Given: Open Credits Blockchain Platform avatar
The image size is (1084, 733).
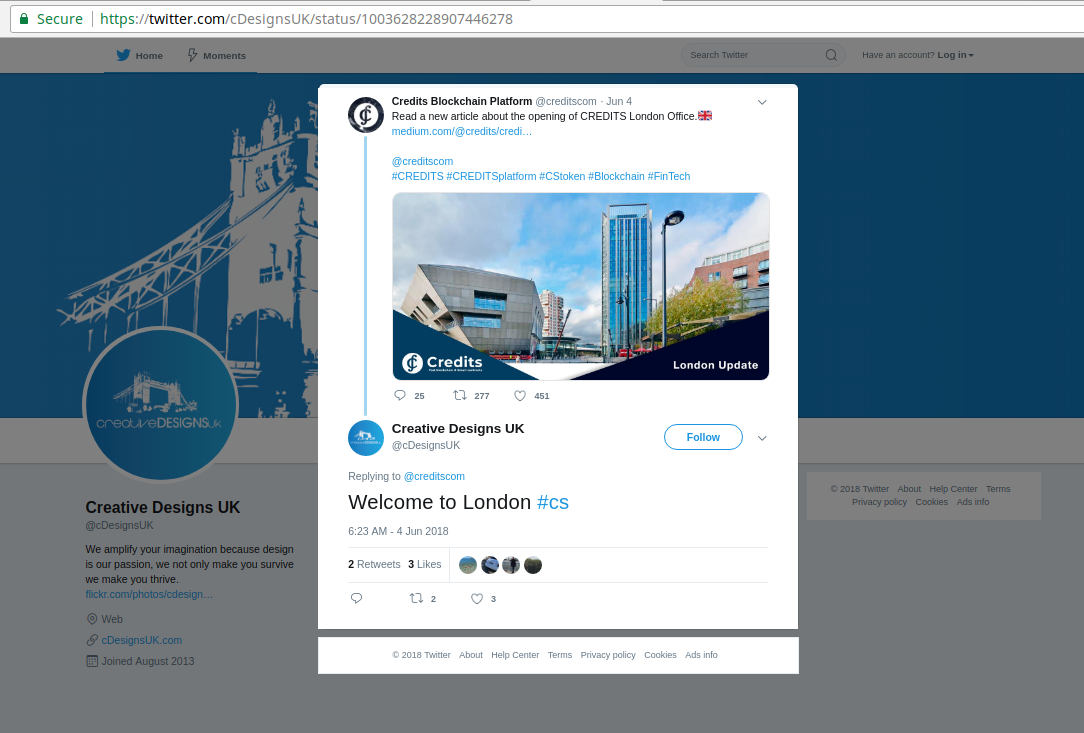Looking at the screenshot, I should click(x=366, y=115).
